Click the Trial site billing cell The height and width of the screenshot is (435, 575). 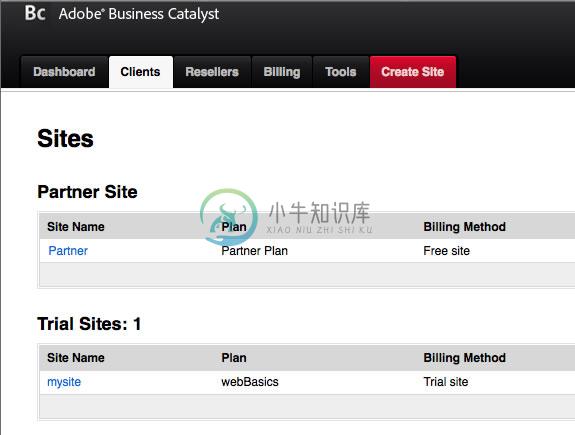click(446, 382)
